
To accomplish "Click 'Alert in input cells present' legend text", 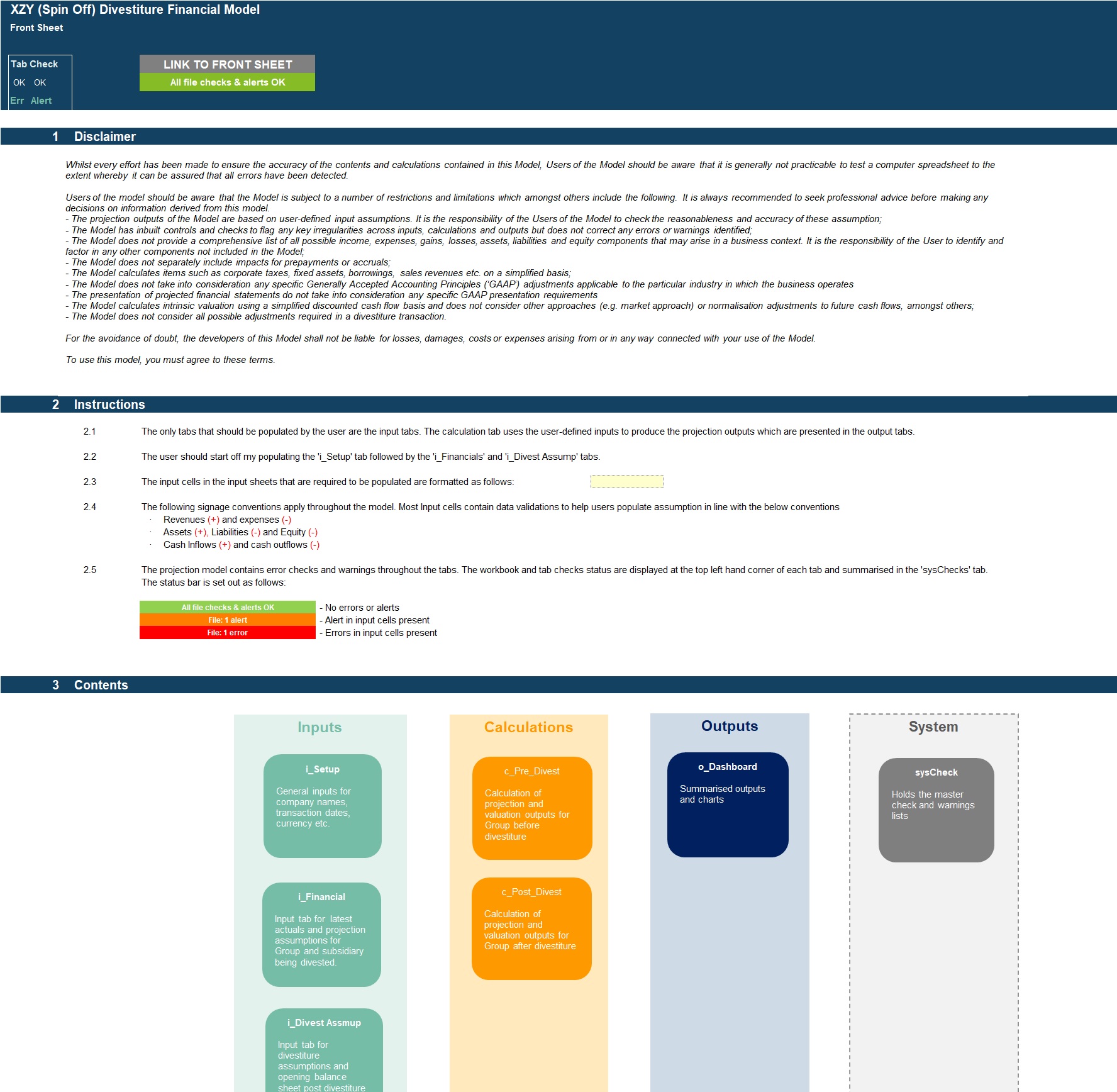I will coord(375,620).
